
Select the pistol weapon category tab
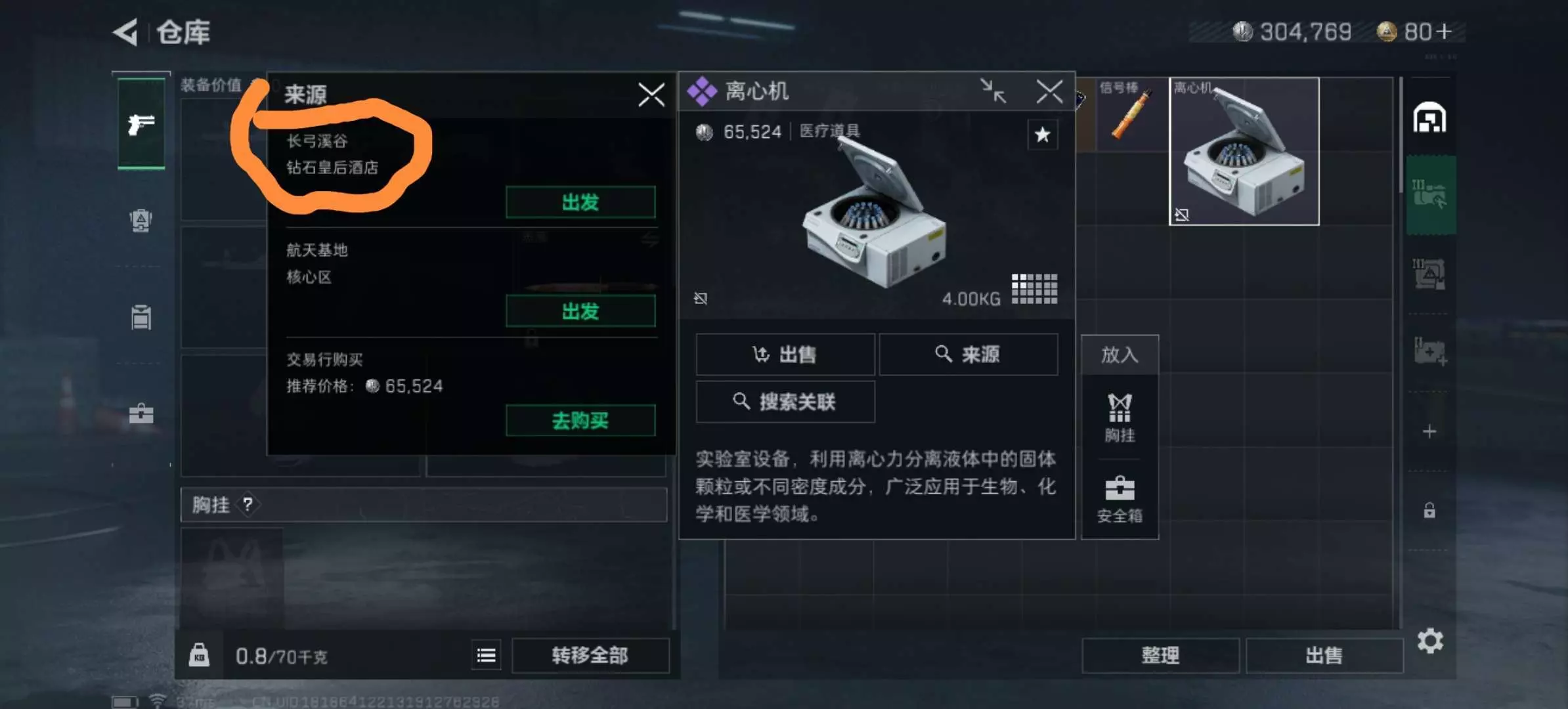(141, 123)
